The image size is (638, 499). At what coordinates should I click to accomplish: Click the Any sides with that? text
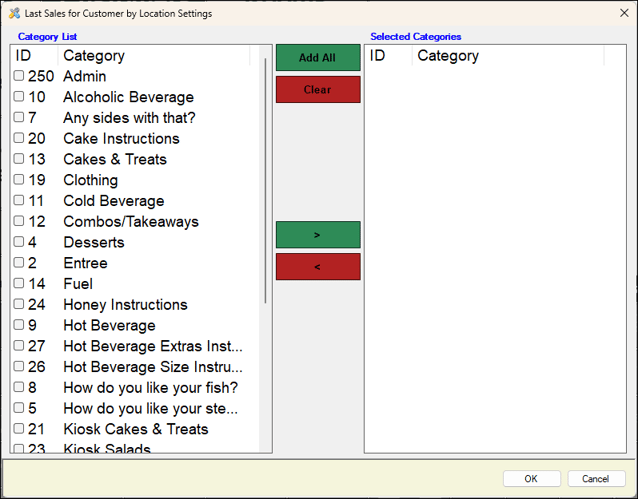point(129,118)
